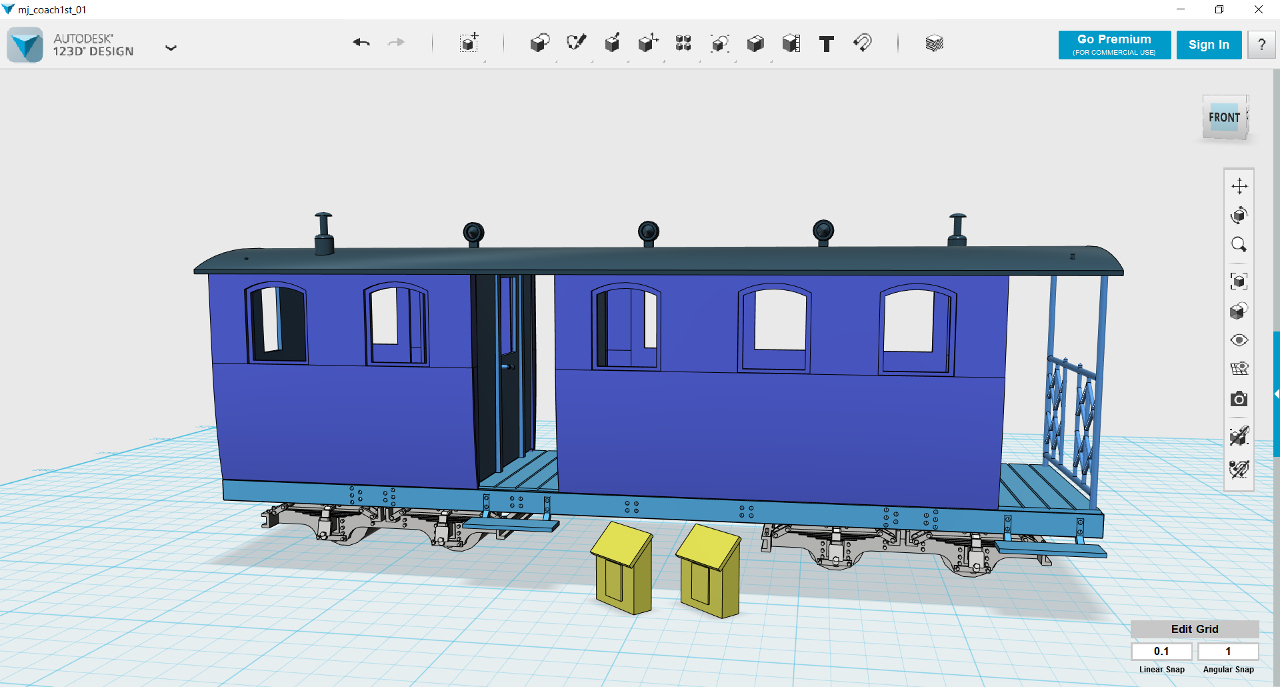Open the Sketch tool with pencil icon
1280x687 pixels.
[576, 43]
